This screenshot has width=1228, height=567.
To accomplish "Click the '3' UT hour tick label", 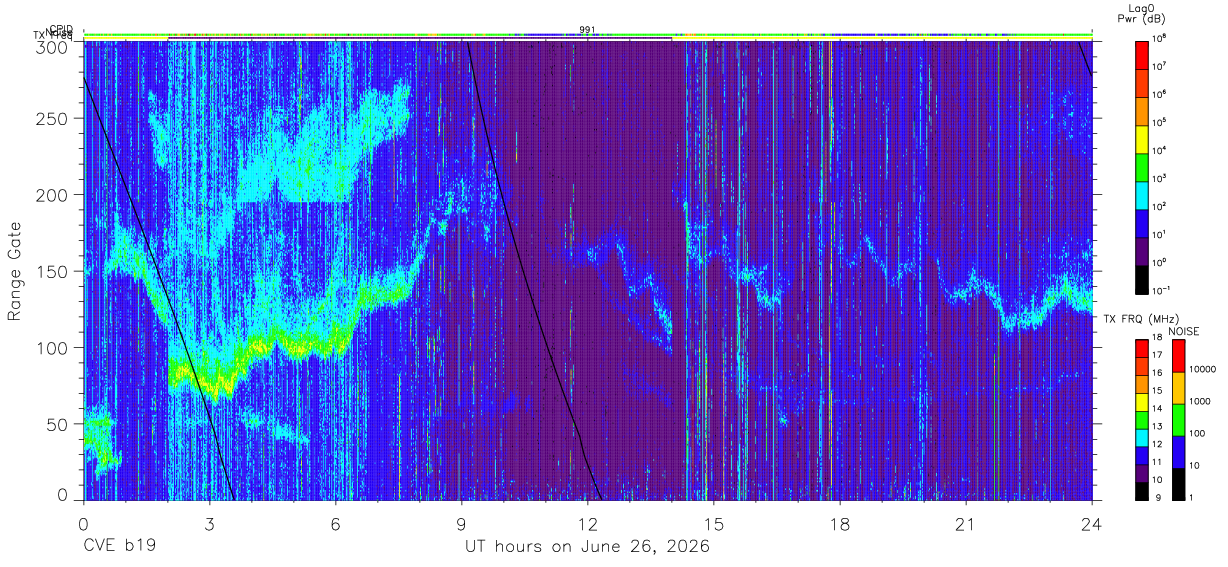I will pos(209,523).
